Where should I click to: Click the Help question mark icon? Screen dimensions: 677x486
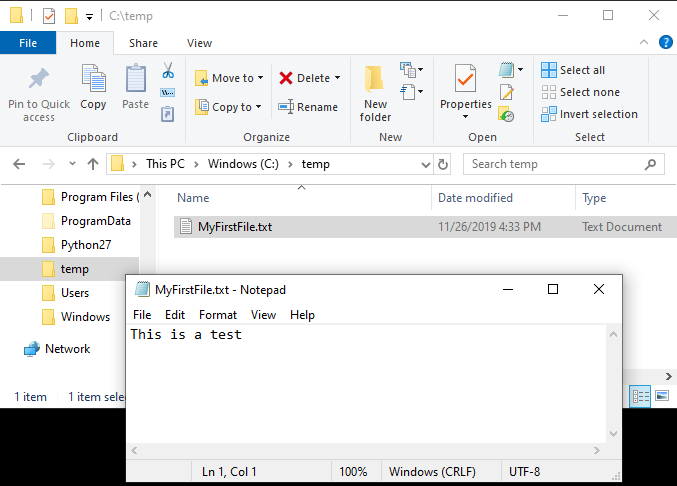[666, 42]
